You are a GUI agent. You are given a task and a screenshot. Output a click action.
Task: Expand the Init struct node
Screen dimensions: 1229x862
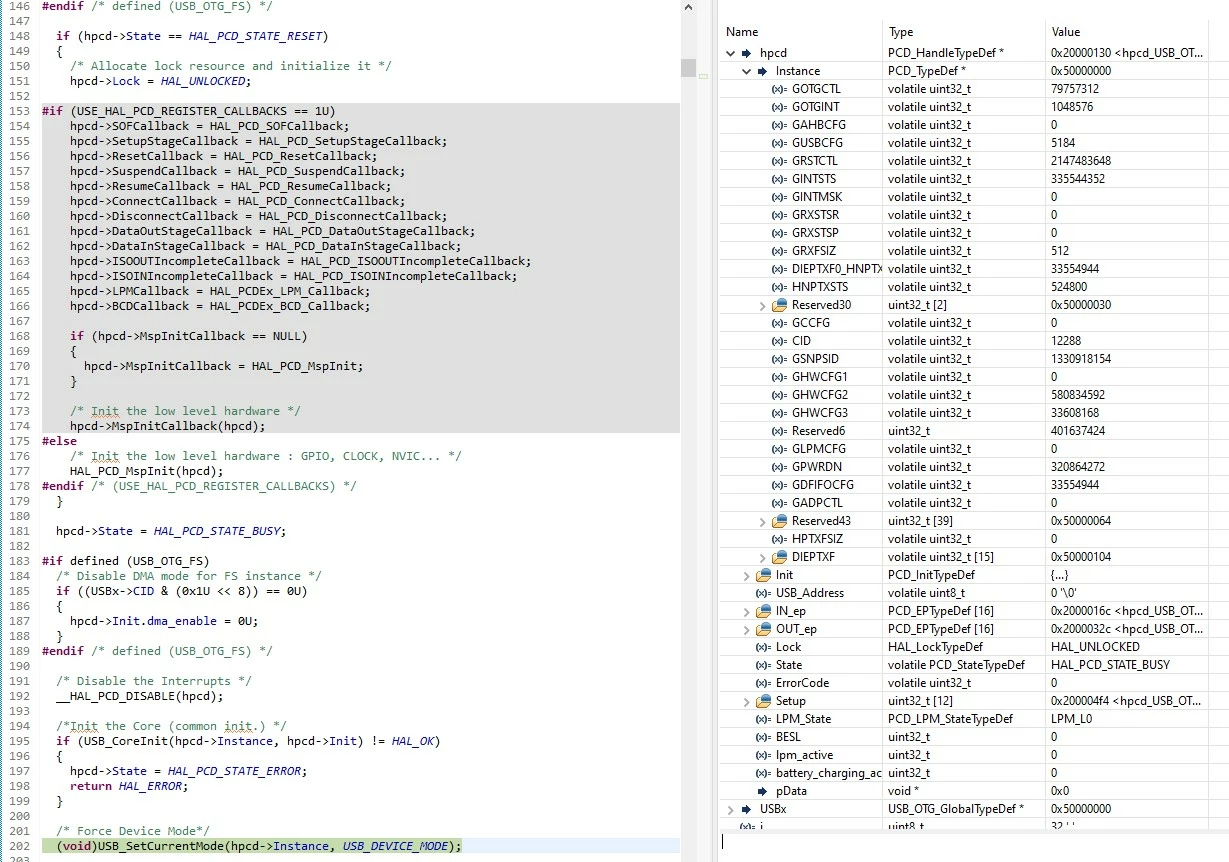(x=747, y=575)
